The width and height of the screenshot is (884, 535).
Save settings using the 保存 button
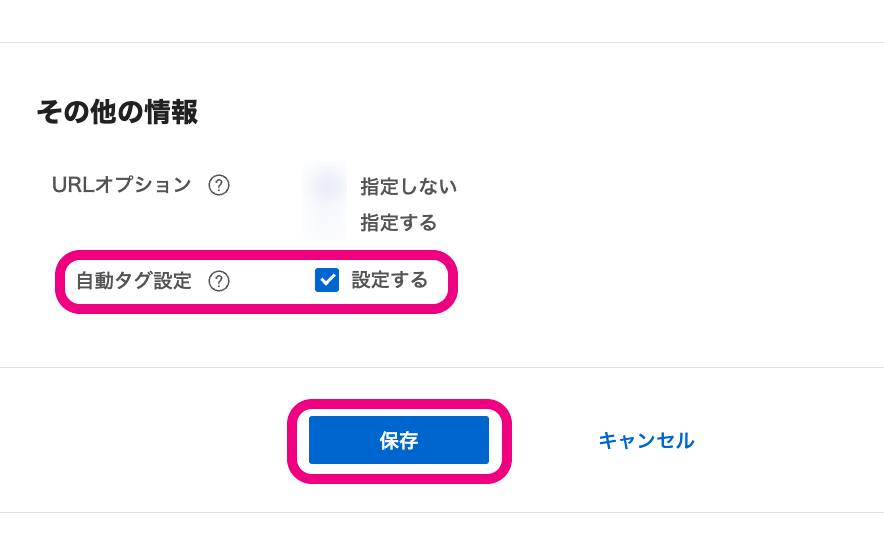tap(399, 440)
